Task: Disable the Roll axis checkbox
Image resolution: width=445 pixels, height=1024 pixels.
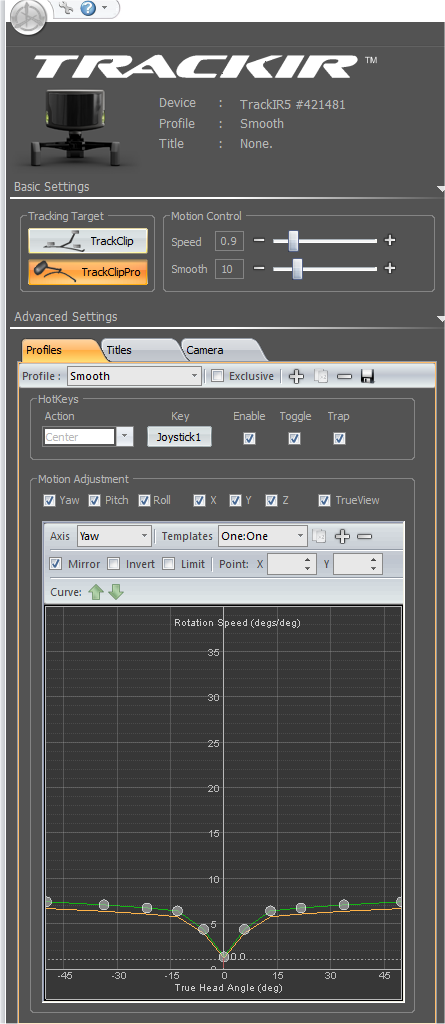Action: 144,501
